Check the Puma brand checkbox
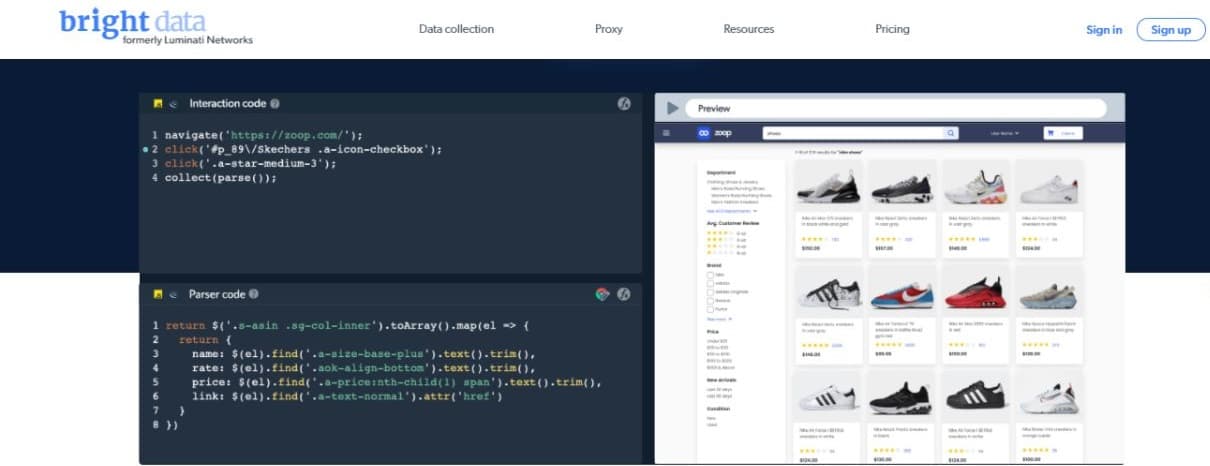The height and width of the screenshot is (466, 1210). click(x=710, y=309)
